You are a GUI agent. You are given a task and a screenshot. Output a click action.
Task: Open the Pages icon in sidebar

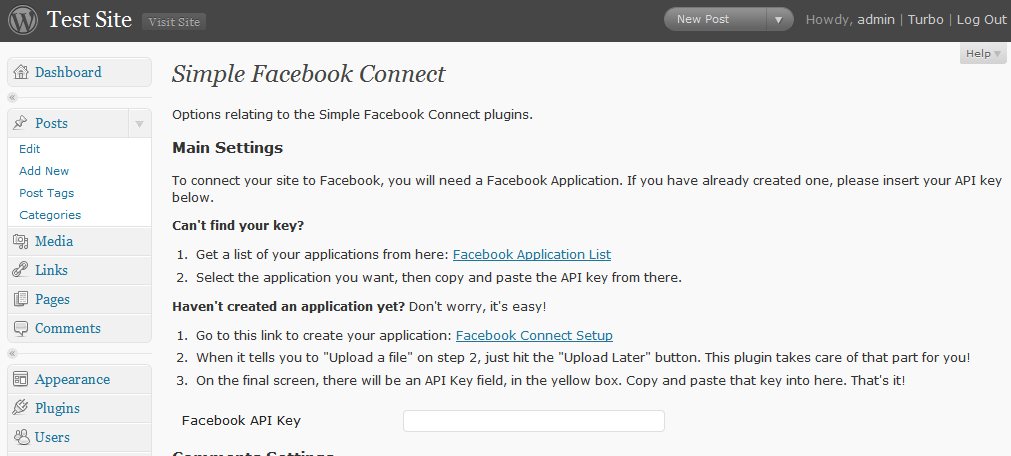coord(21,299)
